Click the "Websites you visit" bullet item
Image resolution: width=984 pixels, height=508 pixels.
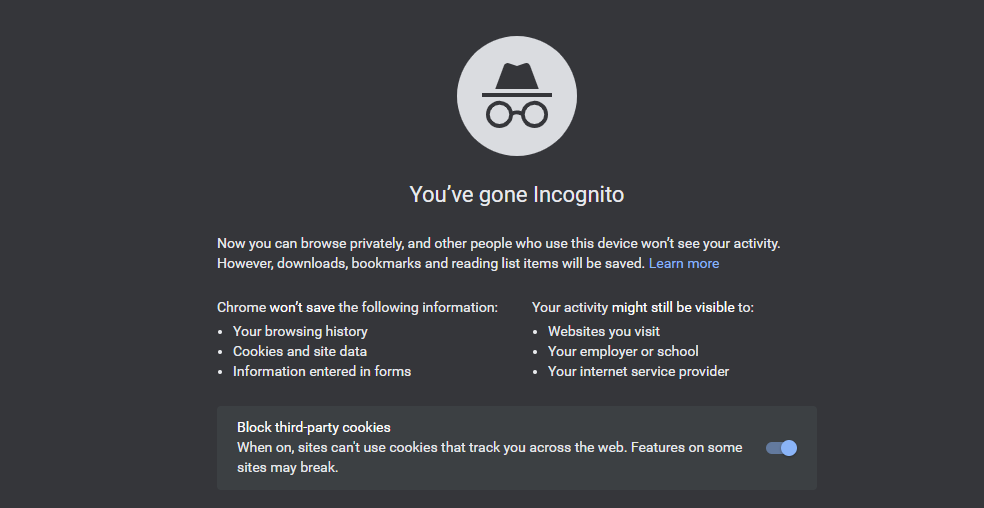pyautogui.click(x=604, y=331)
